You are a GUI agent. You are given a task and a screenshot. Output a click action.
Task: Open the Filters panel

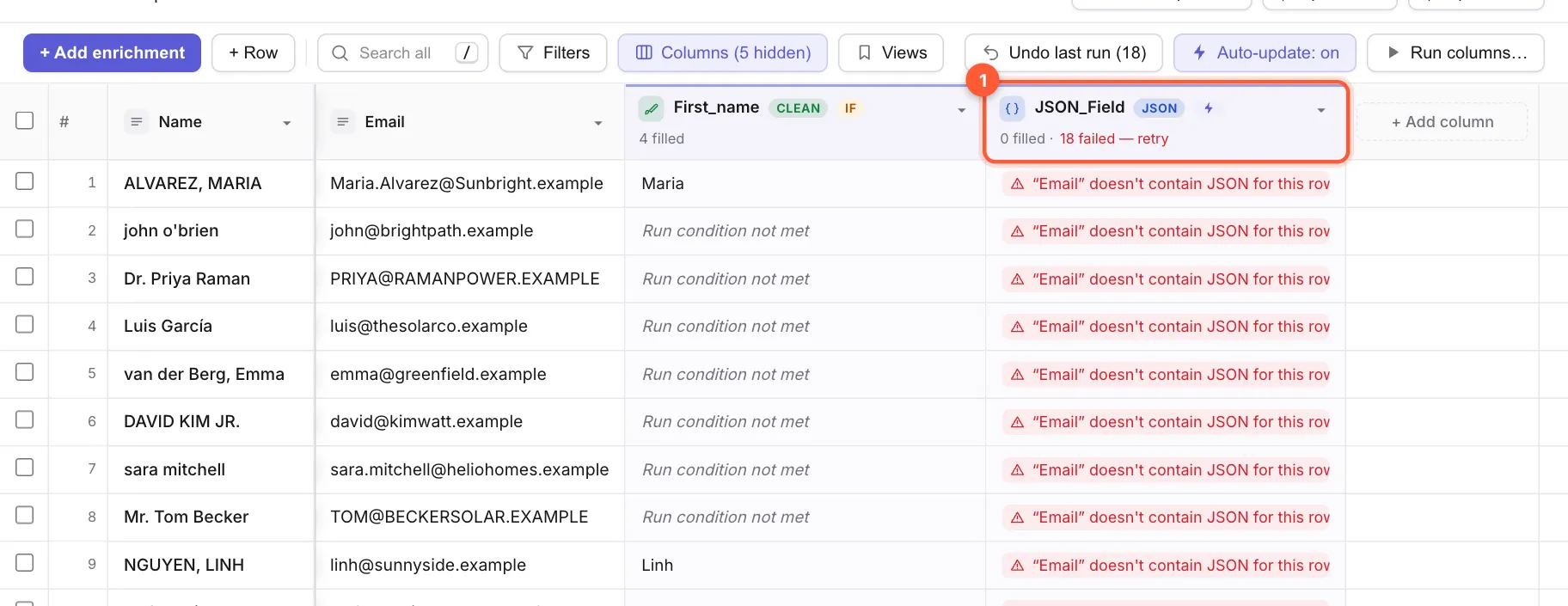pyautogui.click(x=553, y=52)
